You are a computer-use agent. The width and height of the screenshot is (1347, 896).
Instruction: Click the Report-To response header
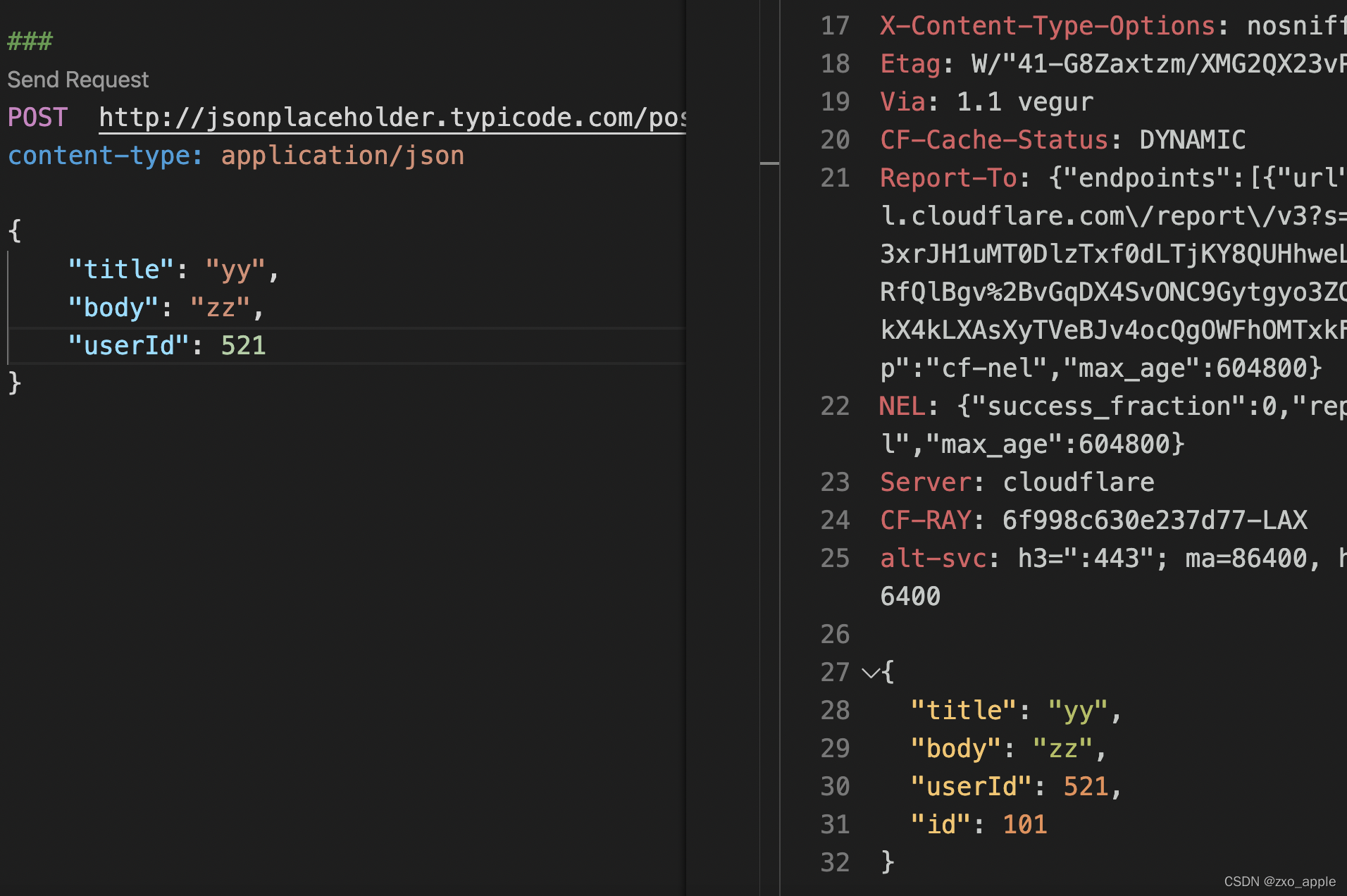[948, 178]
